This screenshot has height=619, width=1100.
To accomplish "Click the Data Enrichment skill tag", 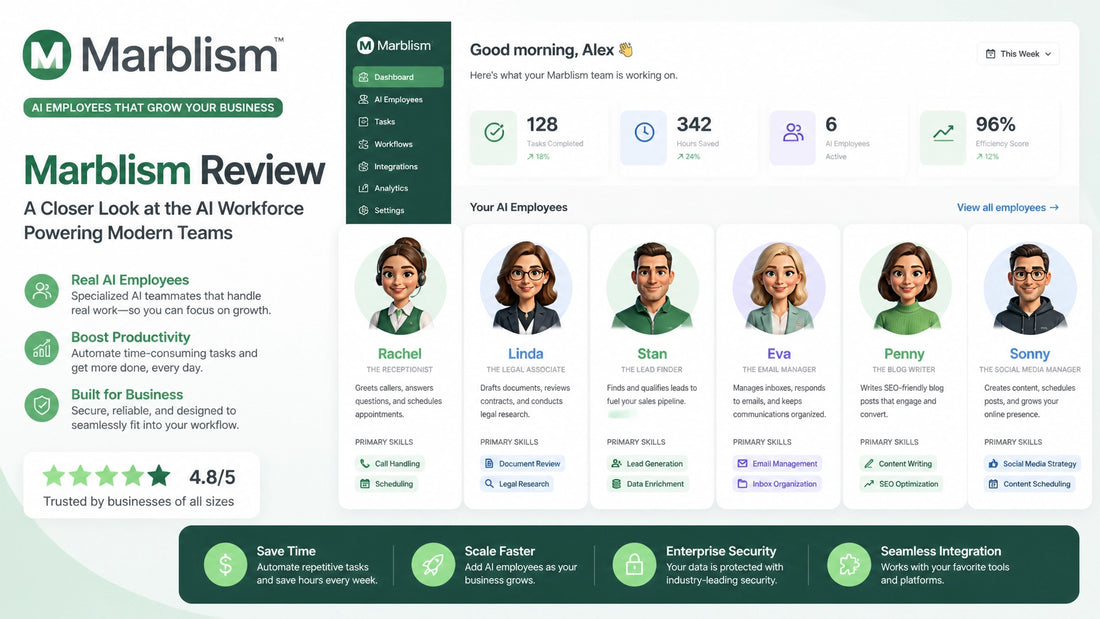I will coord(648,484).
